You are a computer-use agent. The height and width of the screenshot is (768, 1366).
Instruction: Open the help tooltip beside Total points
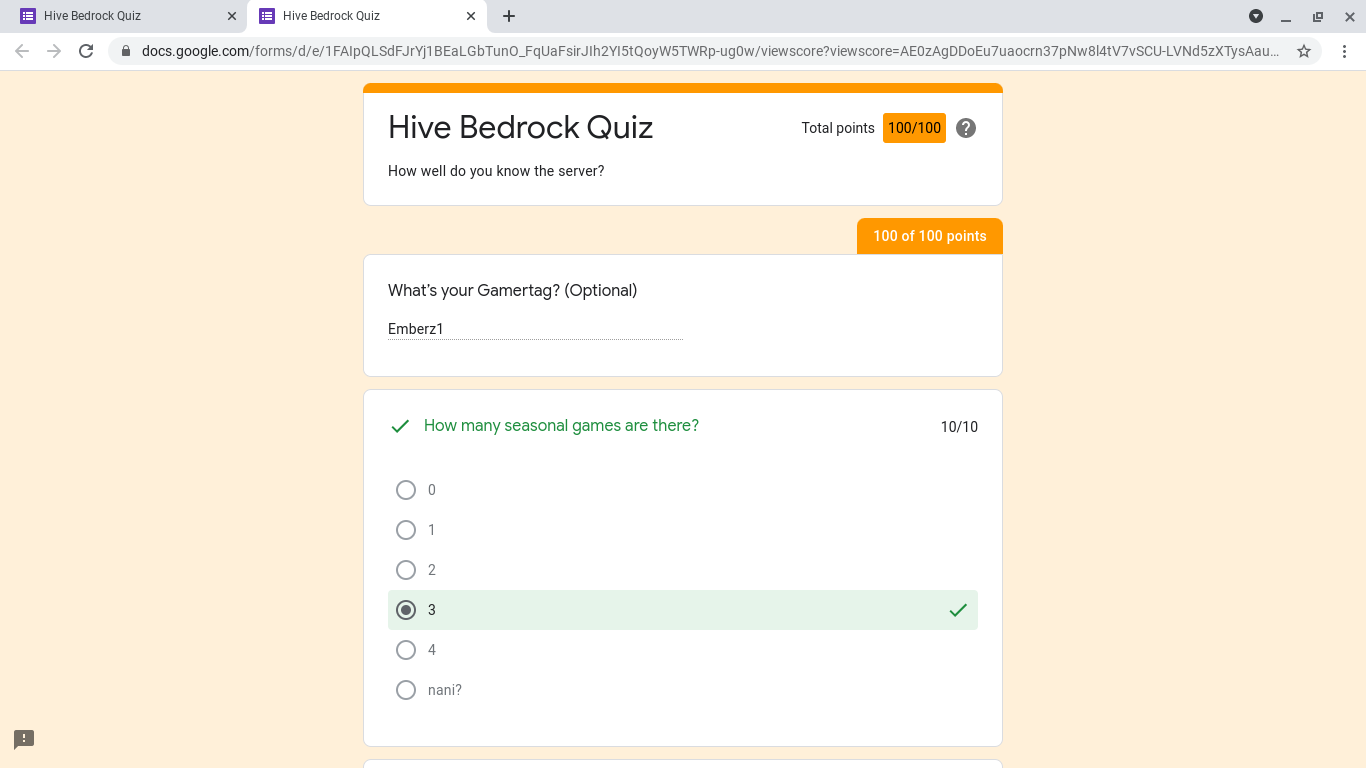pos(965,128)
